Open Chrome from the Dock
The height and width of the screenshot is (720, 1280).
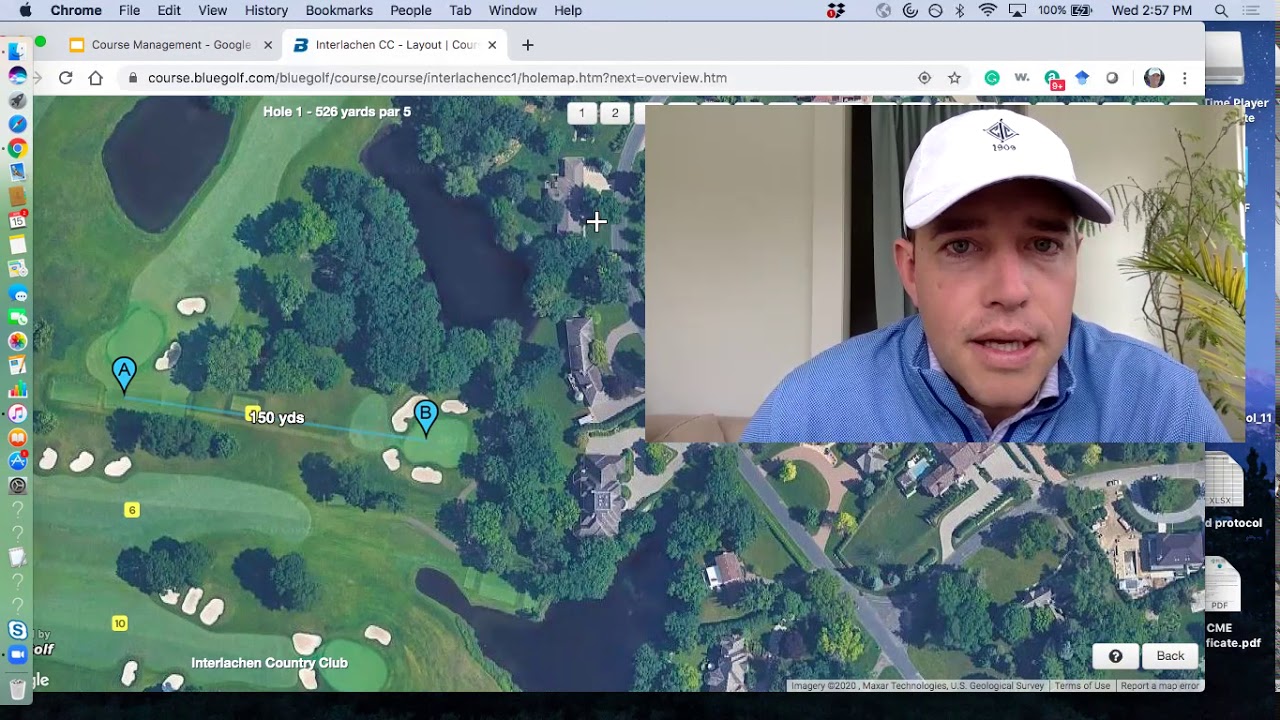[17, 148]
